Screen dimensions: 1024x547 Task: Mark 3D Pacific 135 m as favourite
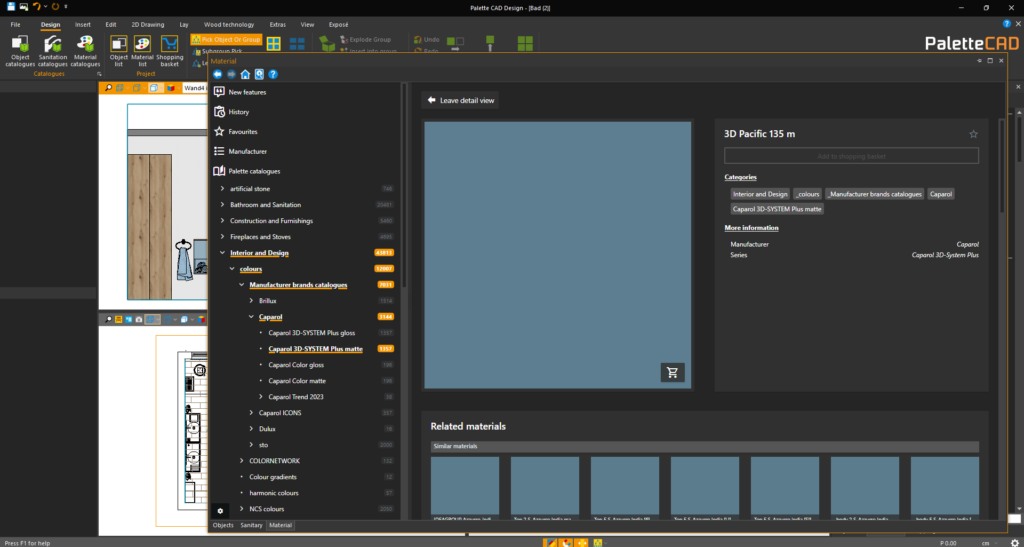coord(973,134)
